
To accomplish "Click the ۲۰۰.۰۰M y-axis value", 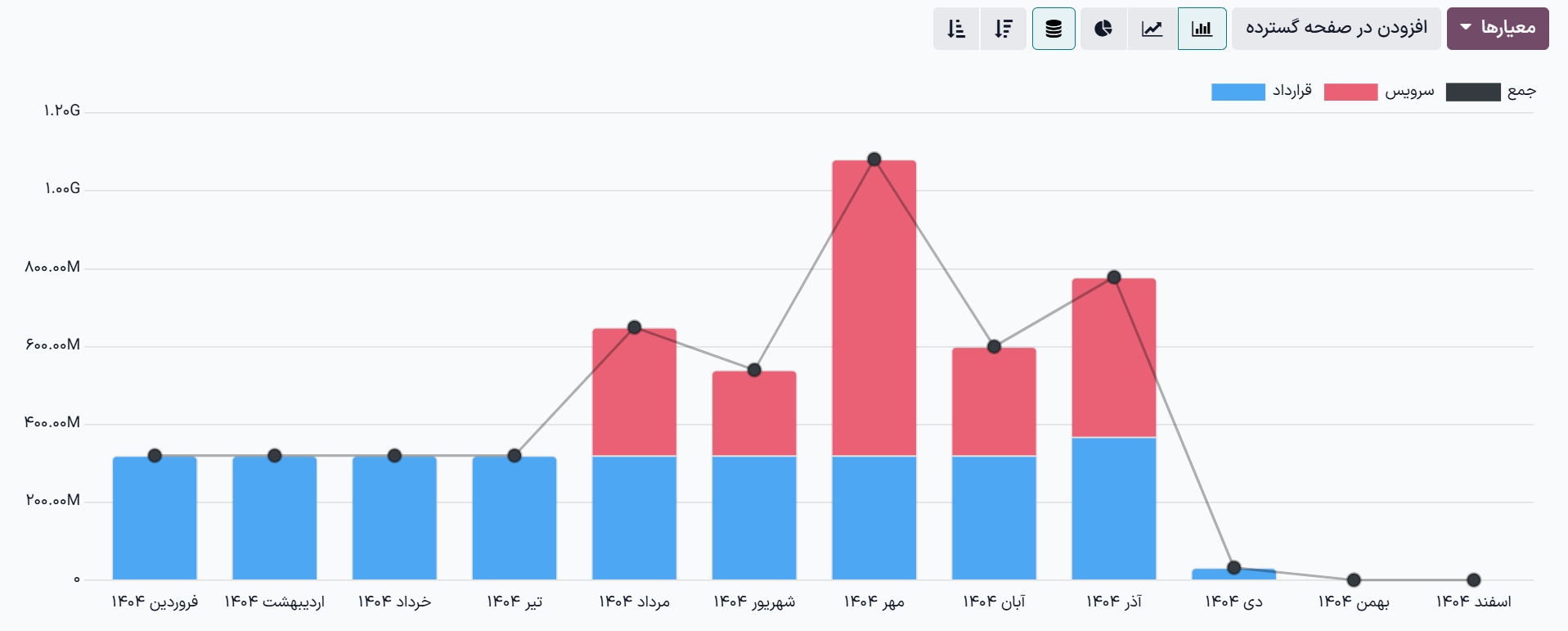I will click(x=52, y=500).
